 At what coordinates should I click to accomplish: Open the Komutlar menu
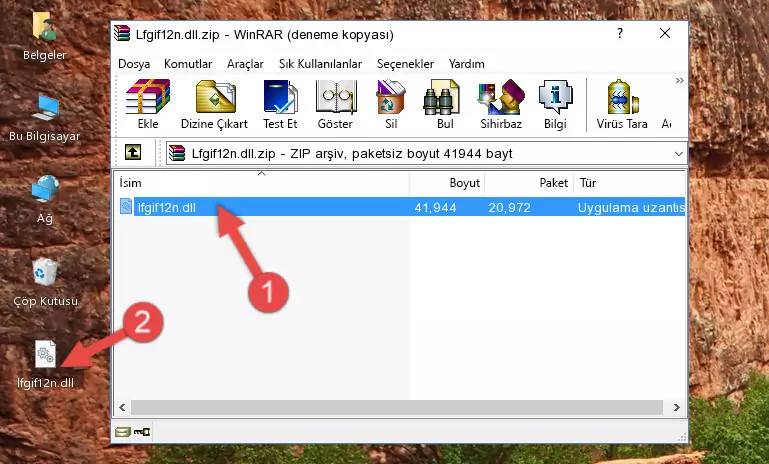coord(188,64)
